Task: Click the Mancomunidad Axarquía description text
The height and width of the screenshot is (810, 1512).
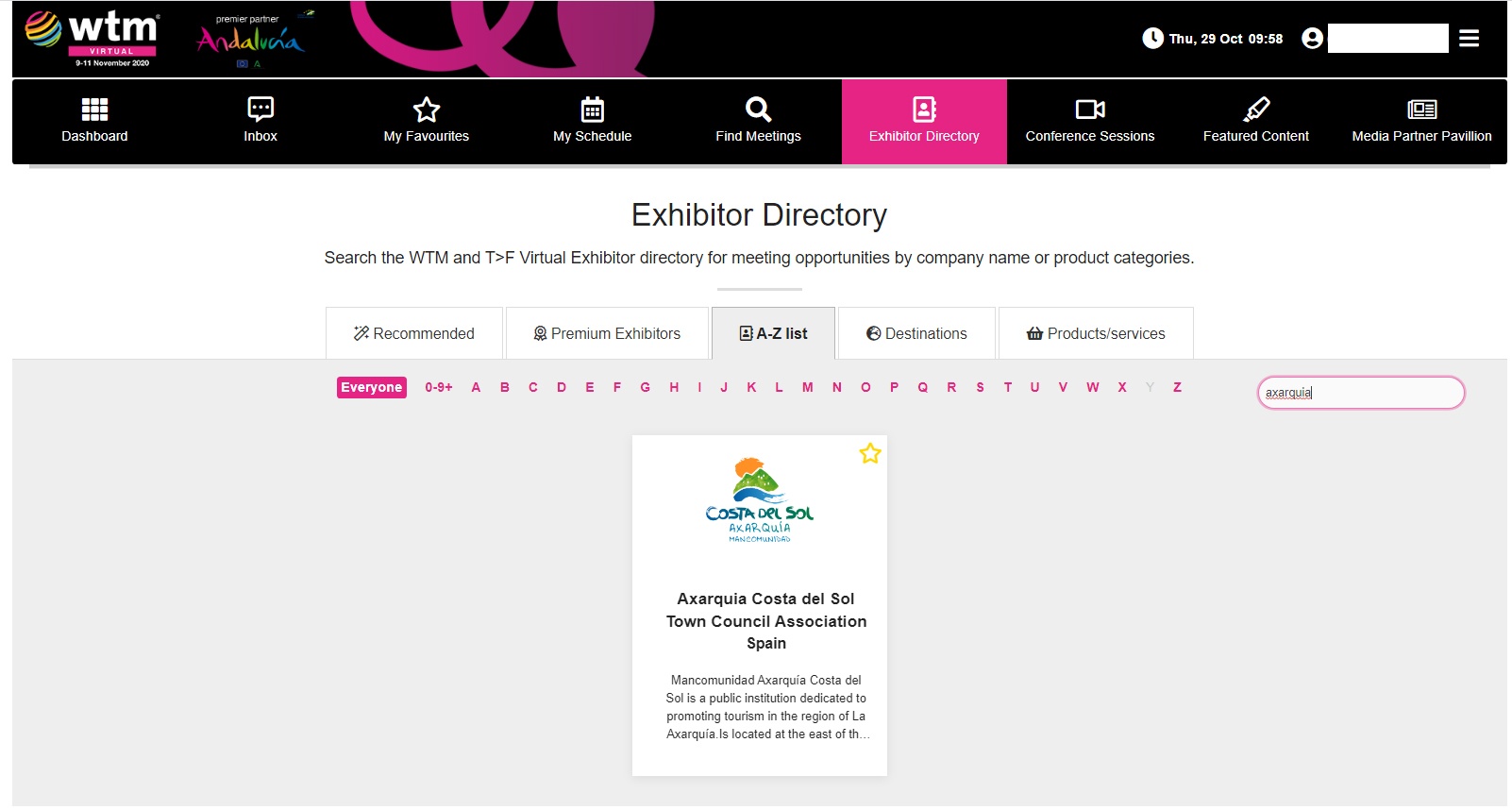Action: click(766, 707)
